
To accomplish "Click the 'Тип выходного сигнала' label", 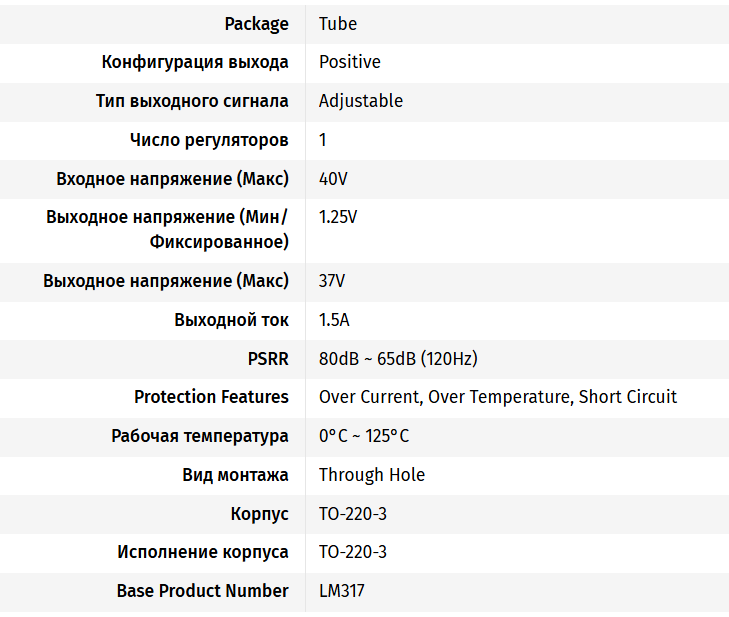I will coord(192,101).
